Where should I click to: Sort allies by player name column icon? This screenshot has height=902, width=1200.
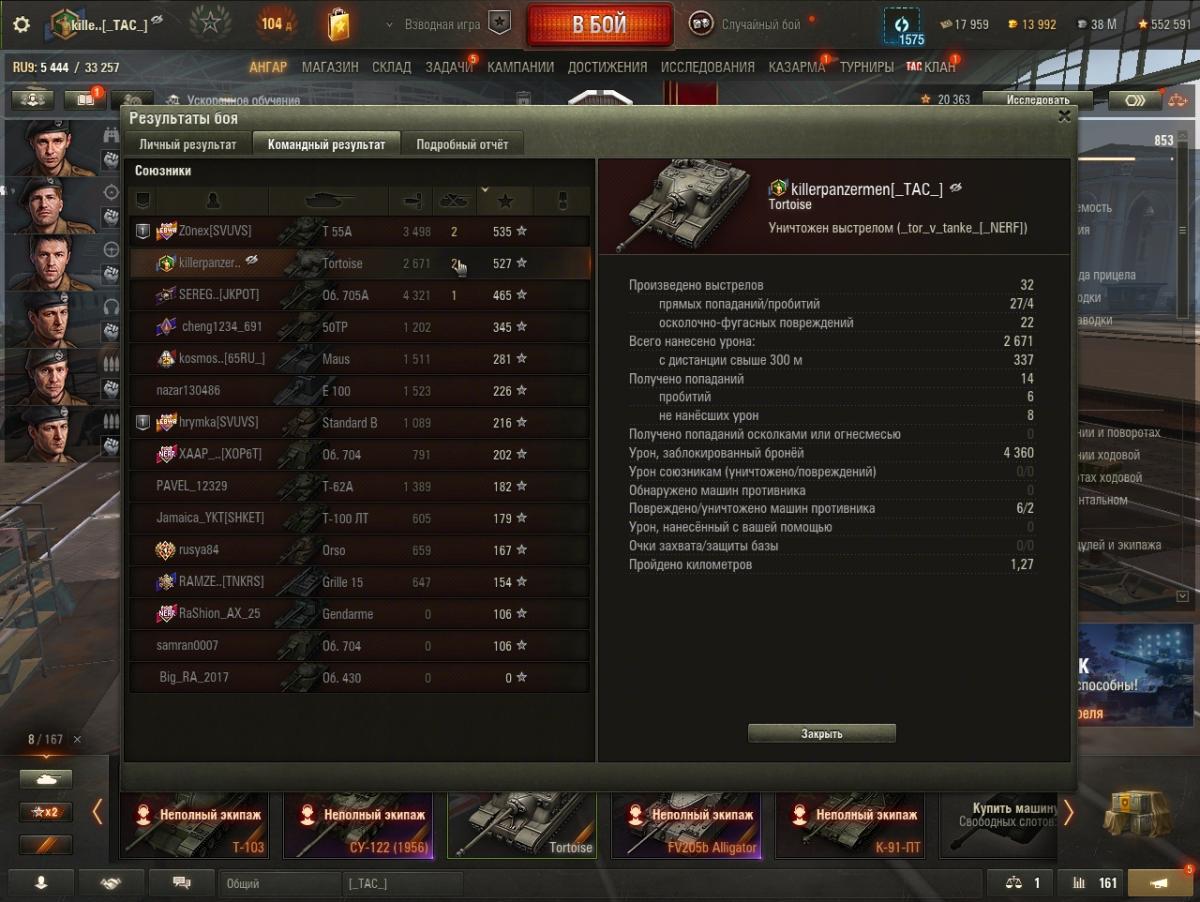pyautogui.click(x=211, y=200)
